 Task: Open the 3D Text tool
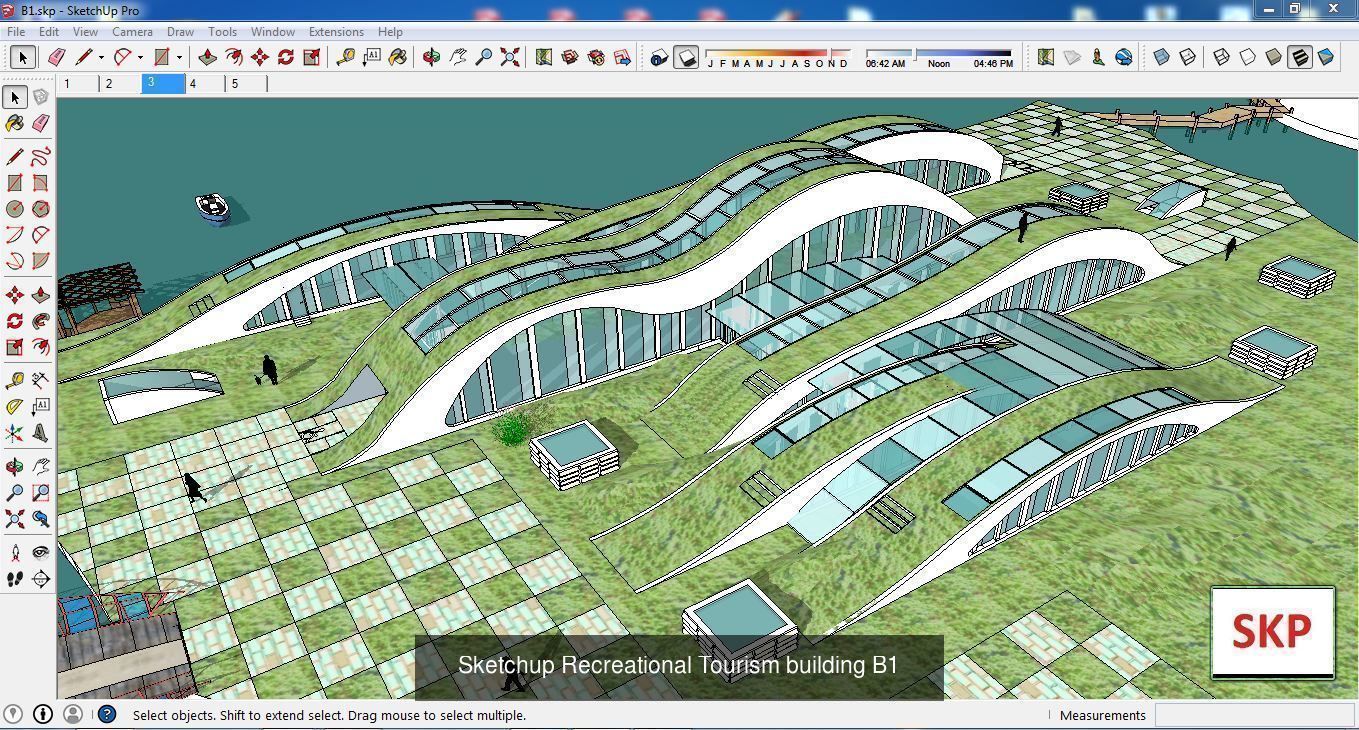pyautogui.click(x=41, y=433)
